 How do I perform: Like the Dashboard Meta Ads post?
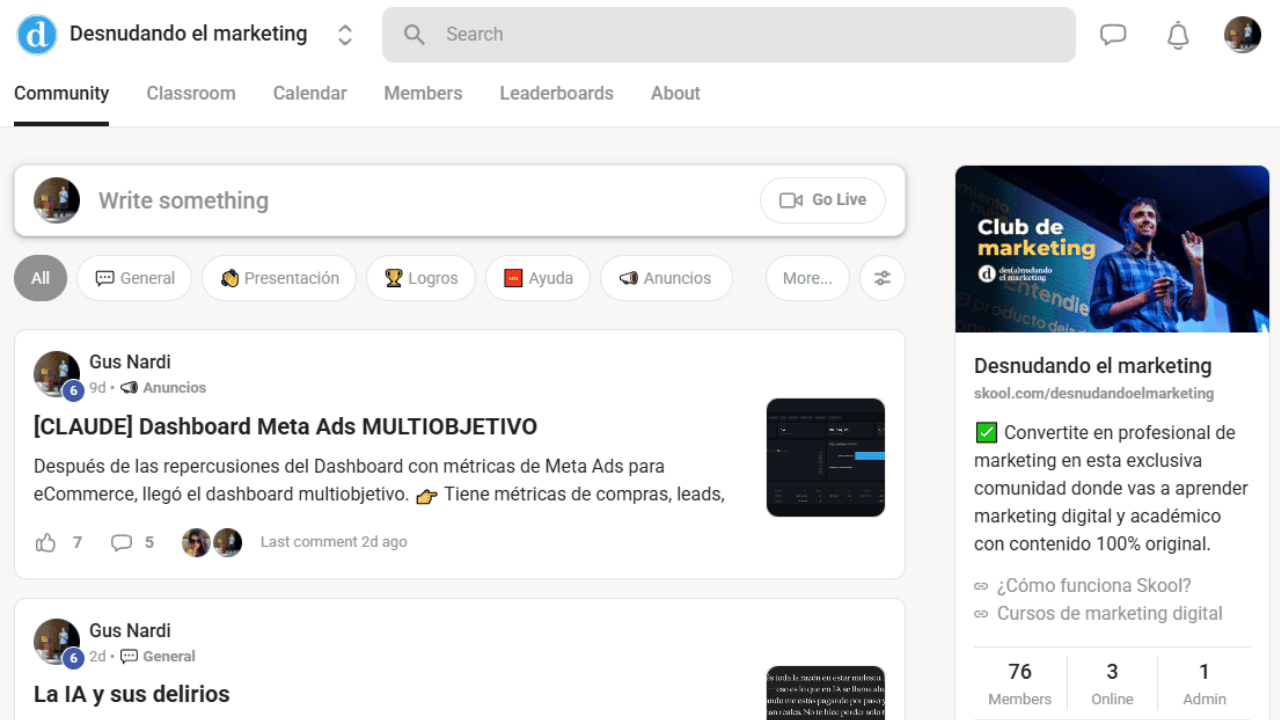(x=46, y=543)
